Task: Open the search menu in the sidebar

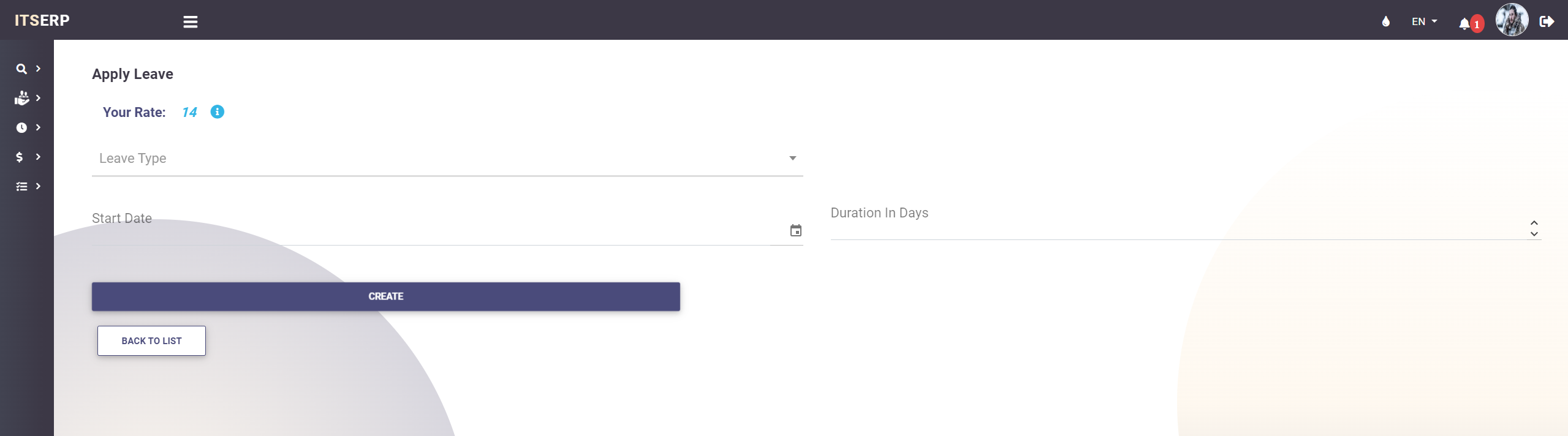Action: [22, 69]
